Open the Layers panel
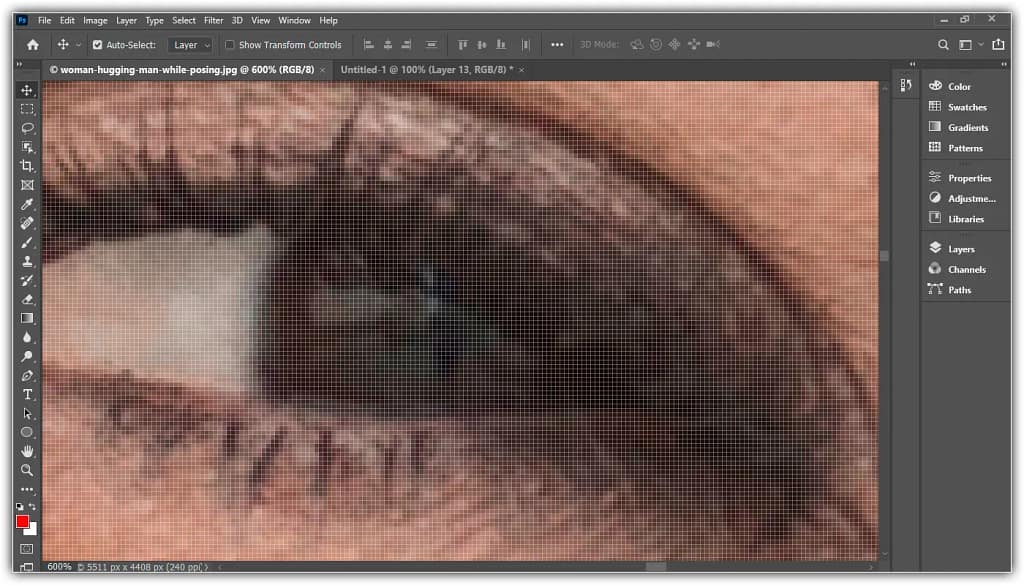1024x585 pixels. tap(959, 247)
